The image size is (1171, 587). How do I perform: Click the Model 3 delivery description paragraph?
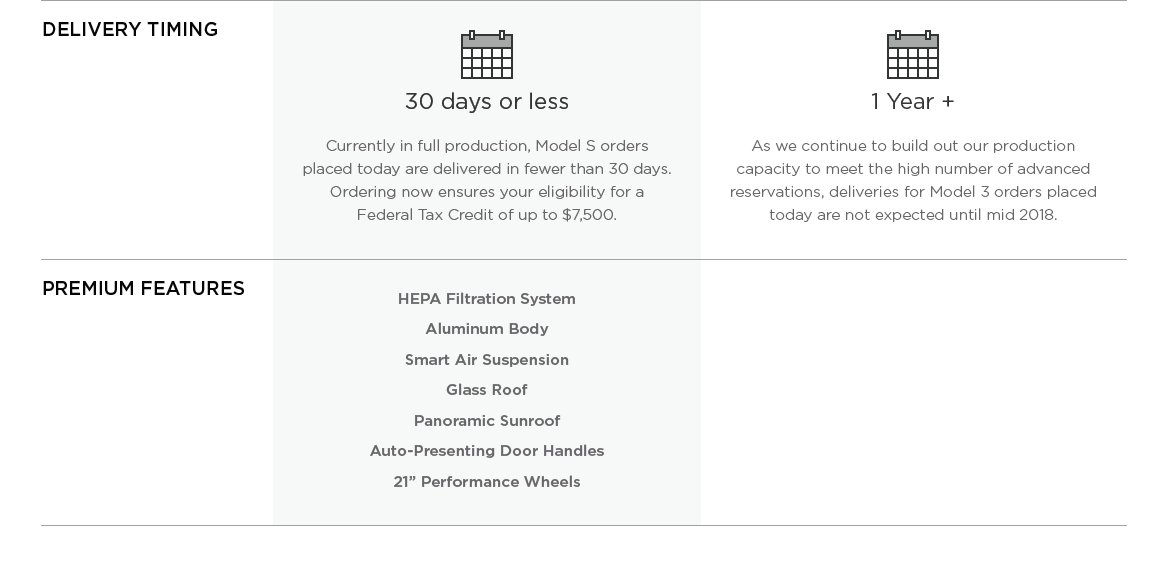(x=912, y=180)
